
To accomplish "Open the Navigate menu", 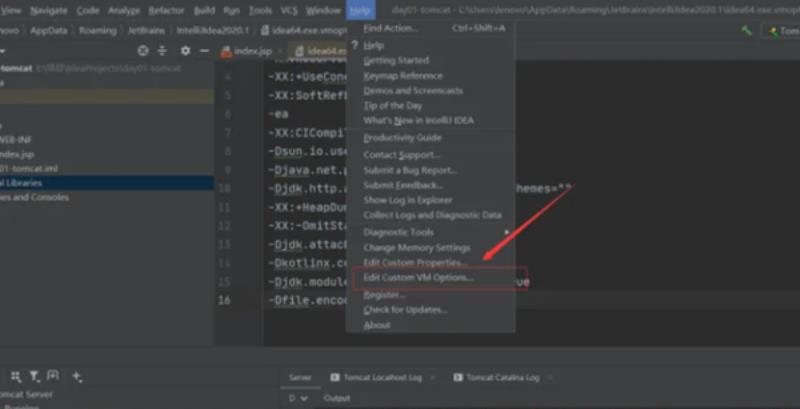I will point(48,10).
